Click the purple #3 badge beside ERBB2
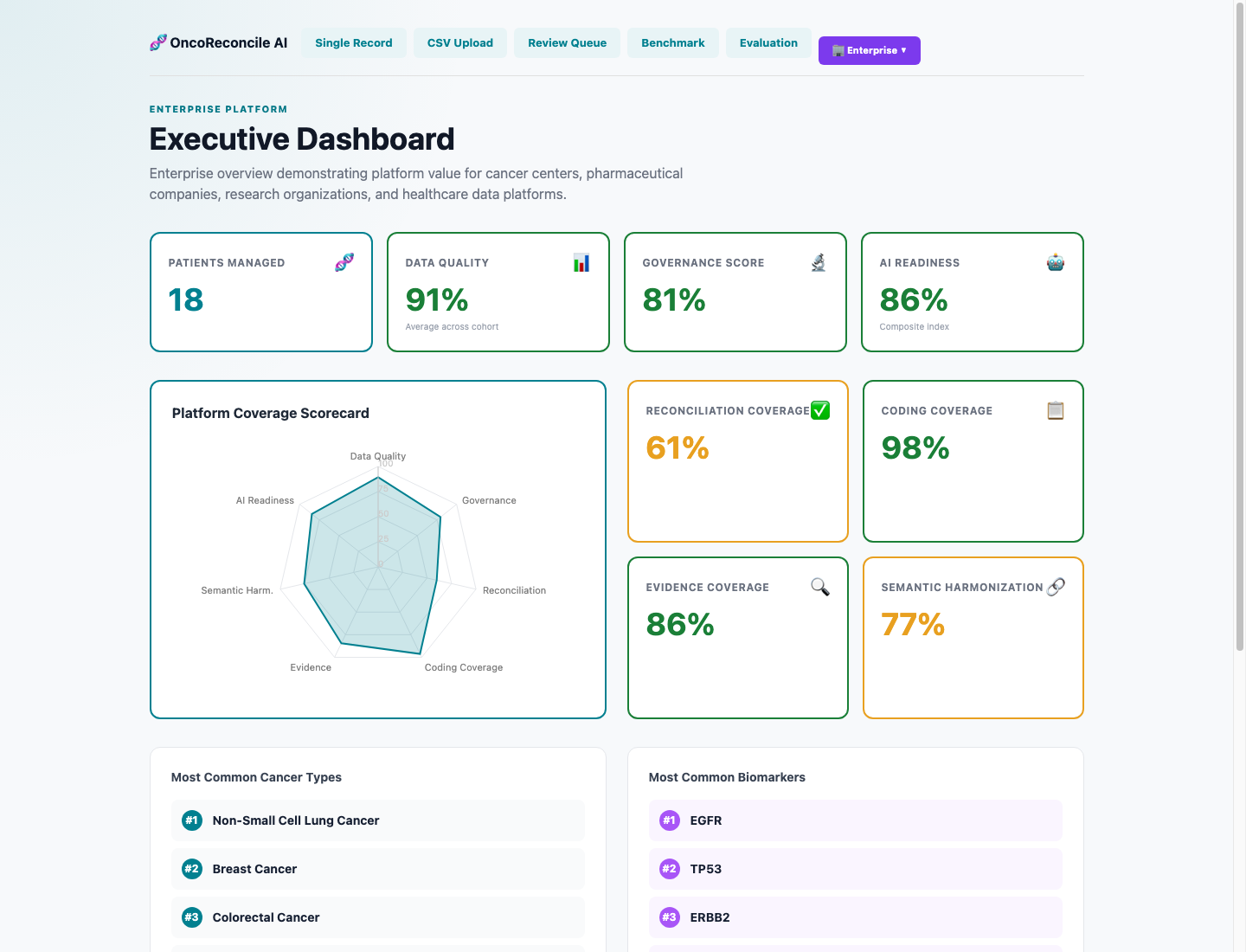 [x=670, y=917]
